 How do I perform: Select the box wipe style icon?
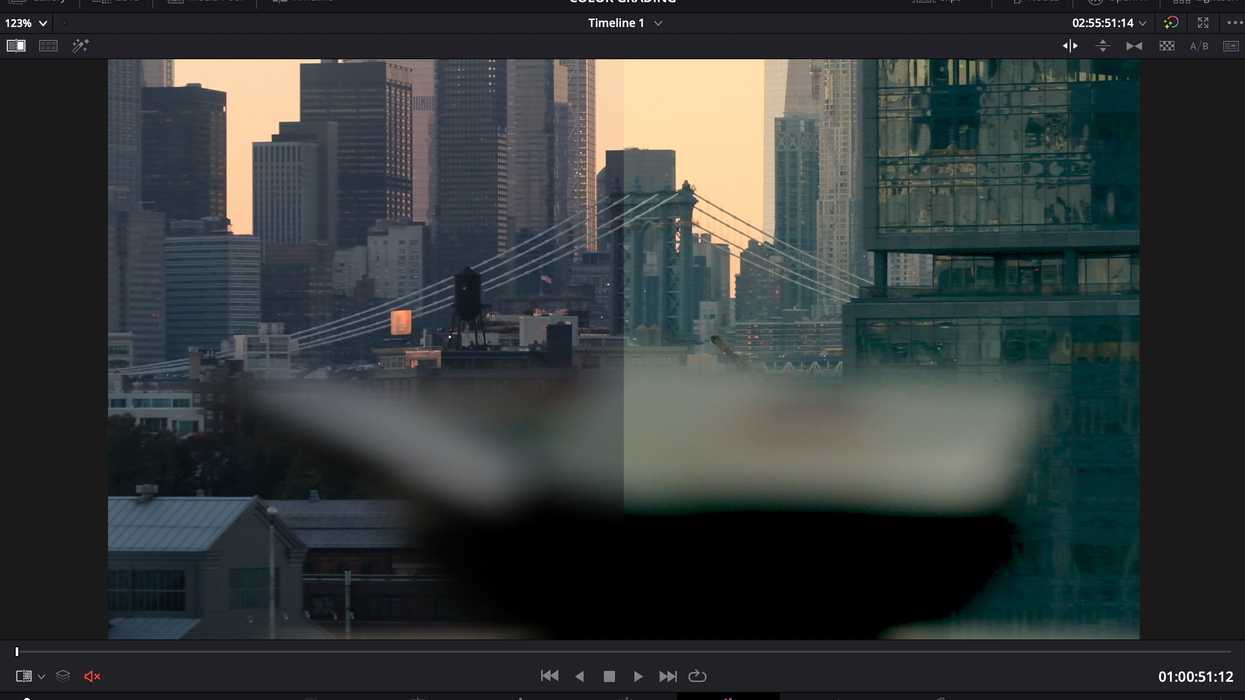(1231, 46)
